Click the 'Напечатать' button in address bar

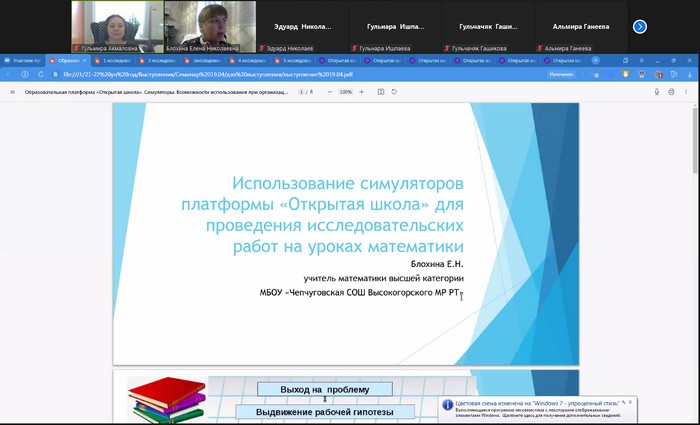click(561, 74)
